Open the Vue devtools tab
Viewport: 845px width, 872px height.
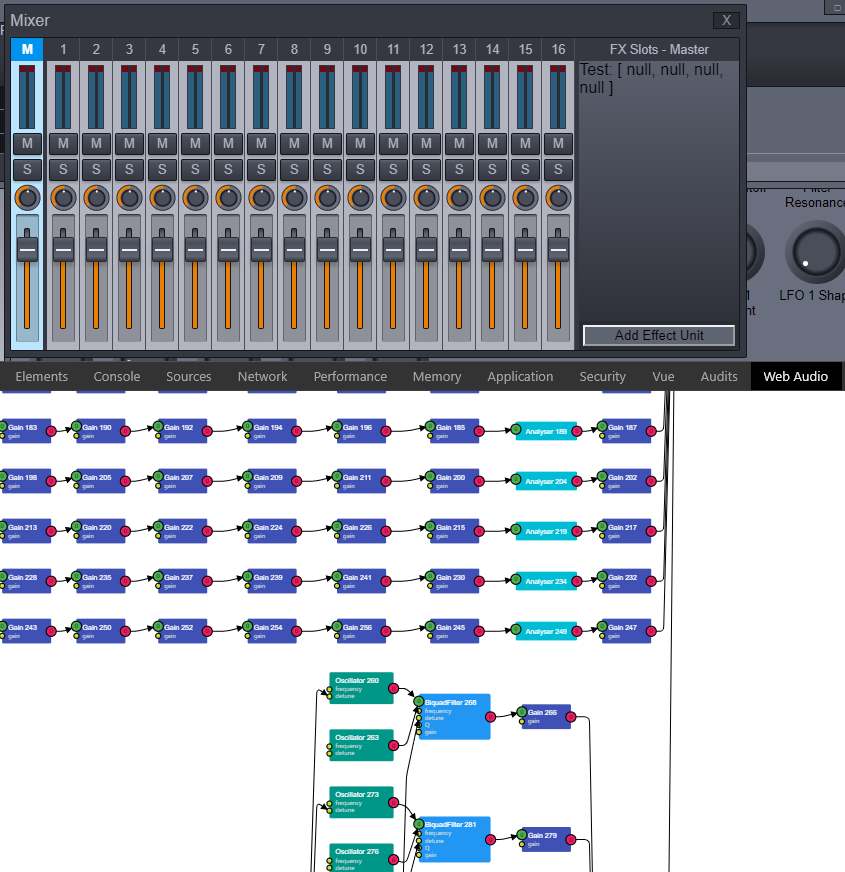pos(663,376)
